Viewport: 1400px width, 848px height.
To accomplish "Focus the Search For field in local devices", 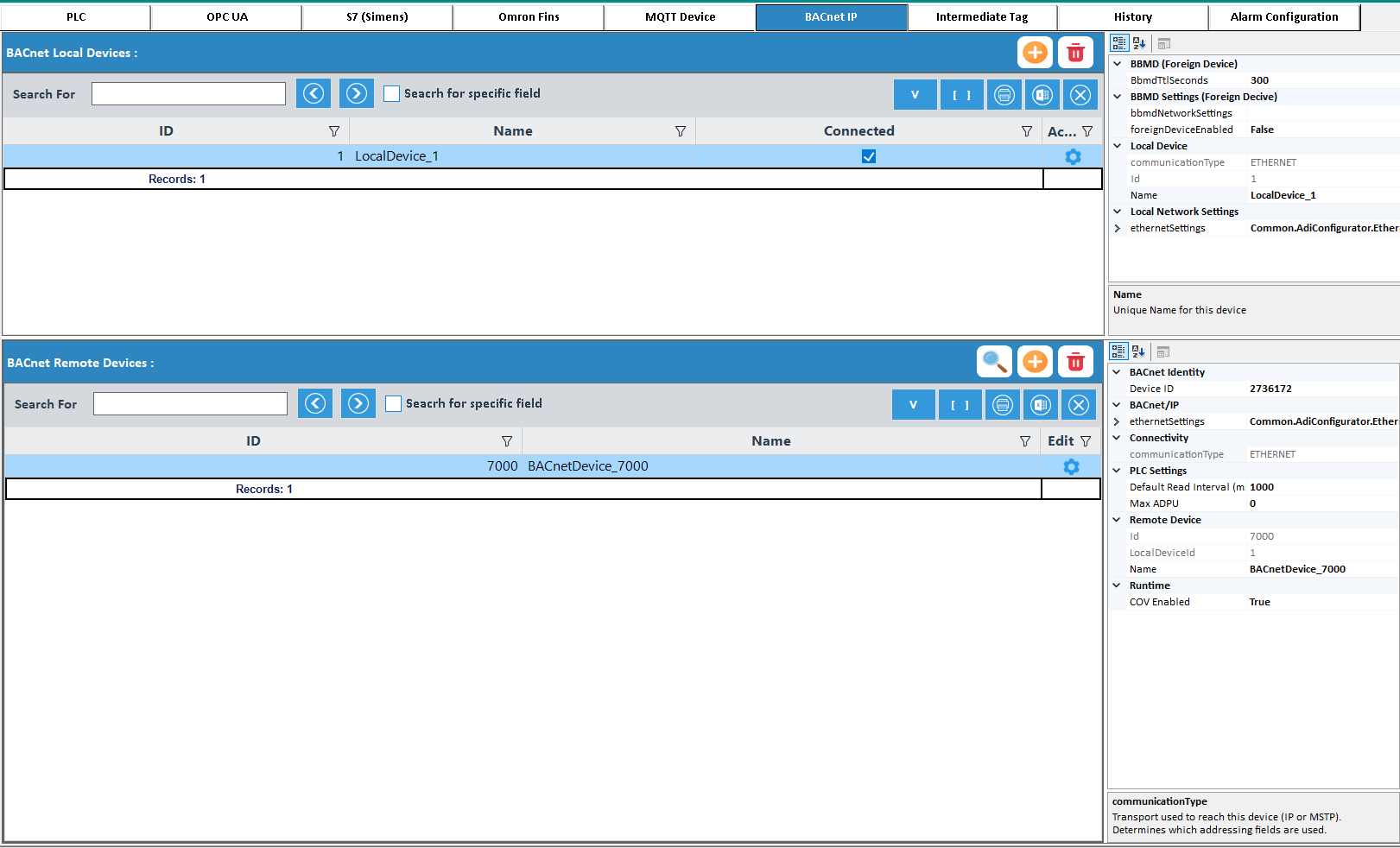I will click(x=188, y=94).
